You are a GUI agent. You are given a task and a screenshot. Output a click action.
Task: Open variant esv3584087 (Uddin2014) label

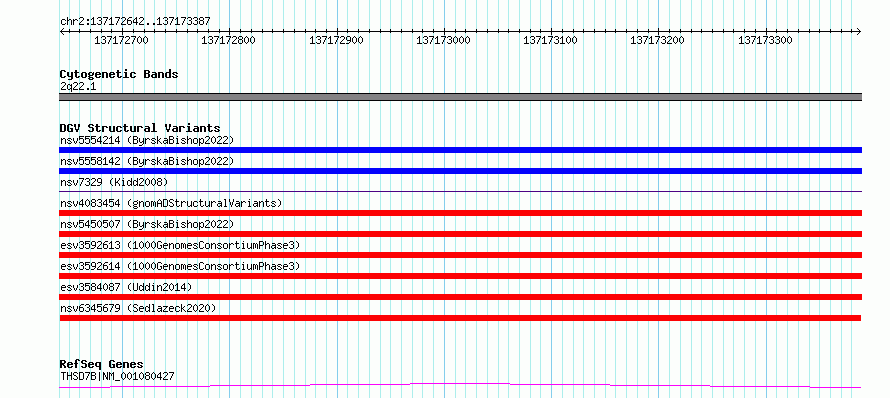[x=126, y=287]
